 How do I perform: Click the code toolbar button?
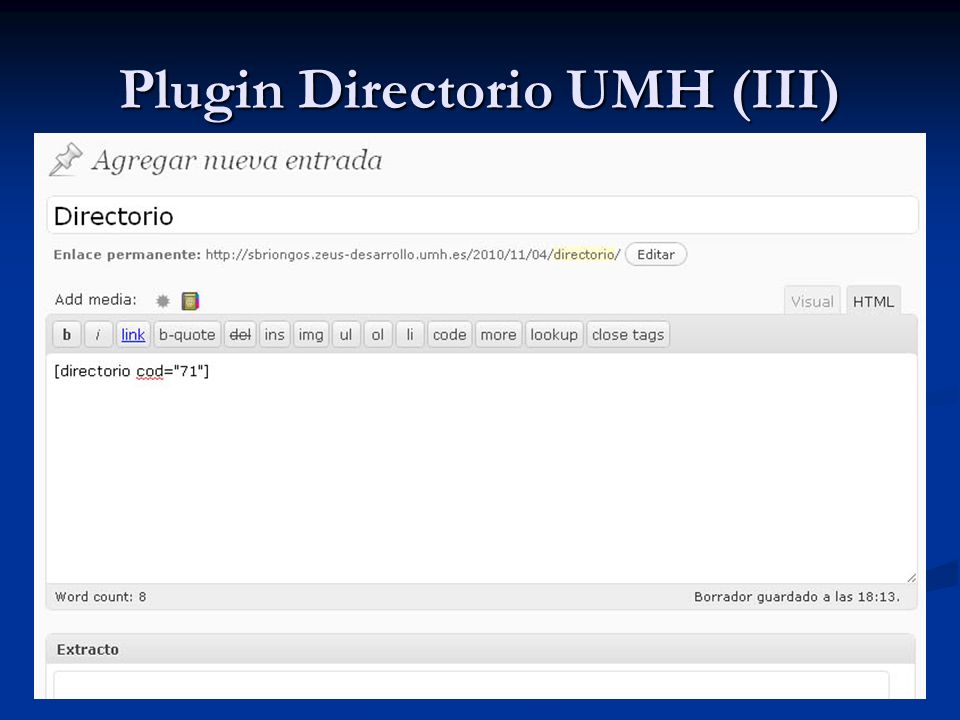(x=449, y=335)
